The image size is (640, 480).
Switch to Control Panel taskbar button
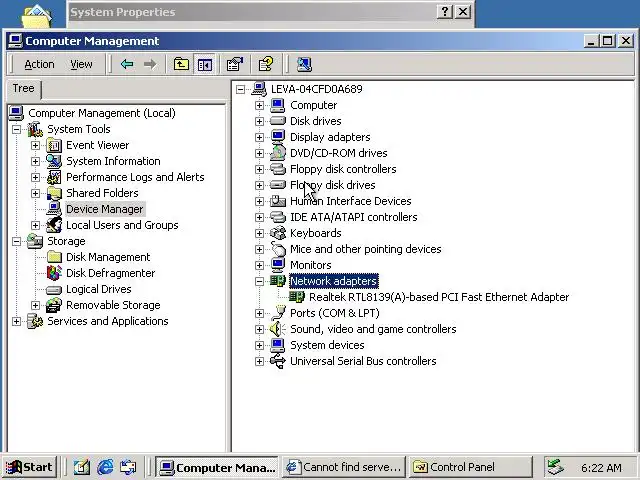[x=471, y=467]
